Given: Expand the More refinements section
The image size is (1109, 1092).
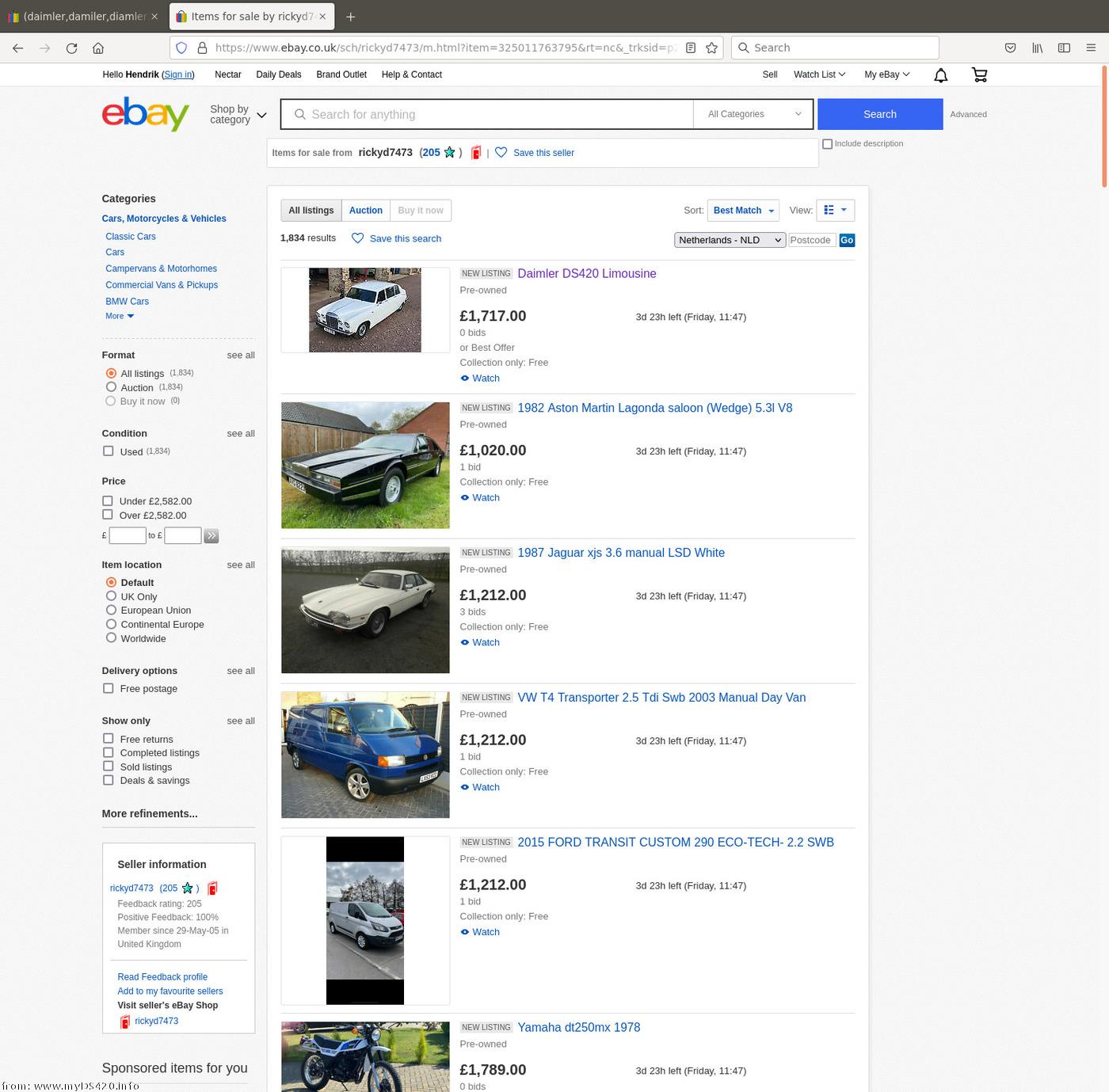Looking at the screenshot, I should click(150, 813).
